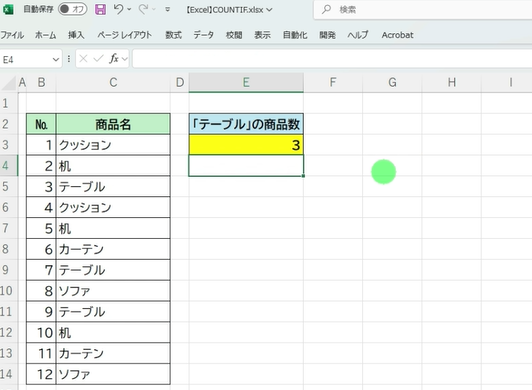Click the Excel app icon

click(x=8, y=9)
